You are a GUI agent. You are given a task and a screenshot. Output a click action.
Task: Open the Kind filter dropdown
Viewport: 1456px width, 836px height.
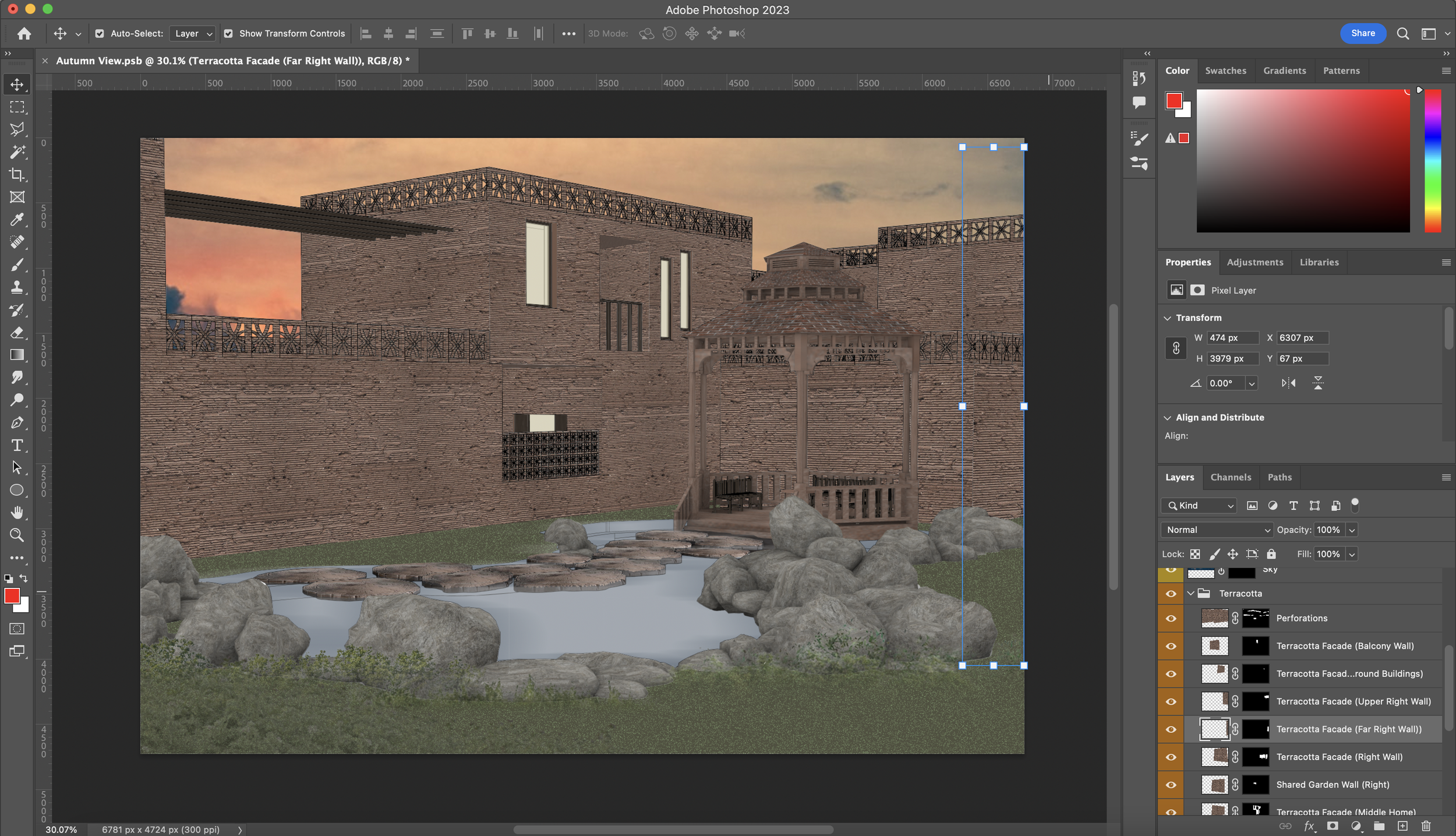[x=1199, y=506]
